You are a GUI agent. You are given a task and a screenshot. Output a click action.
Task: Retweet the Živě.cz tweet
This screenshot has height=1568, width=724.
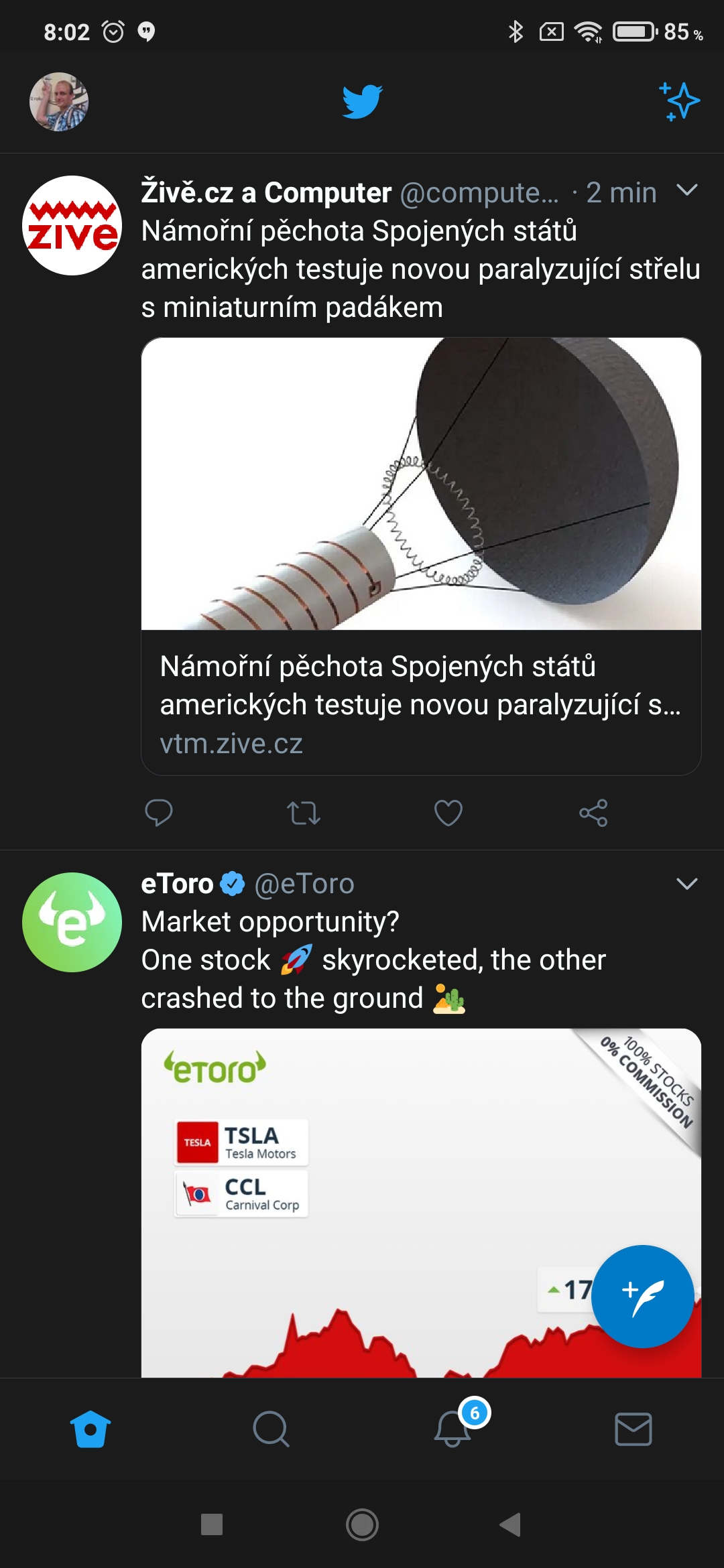click(x=304, y=813)
